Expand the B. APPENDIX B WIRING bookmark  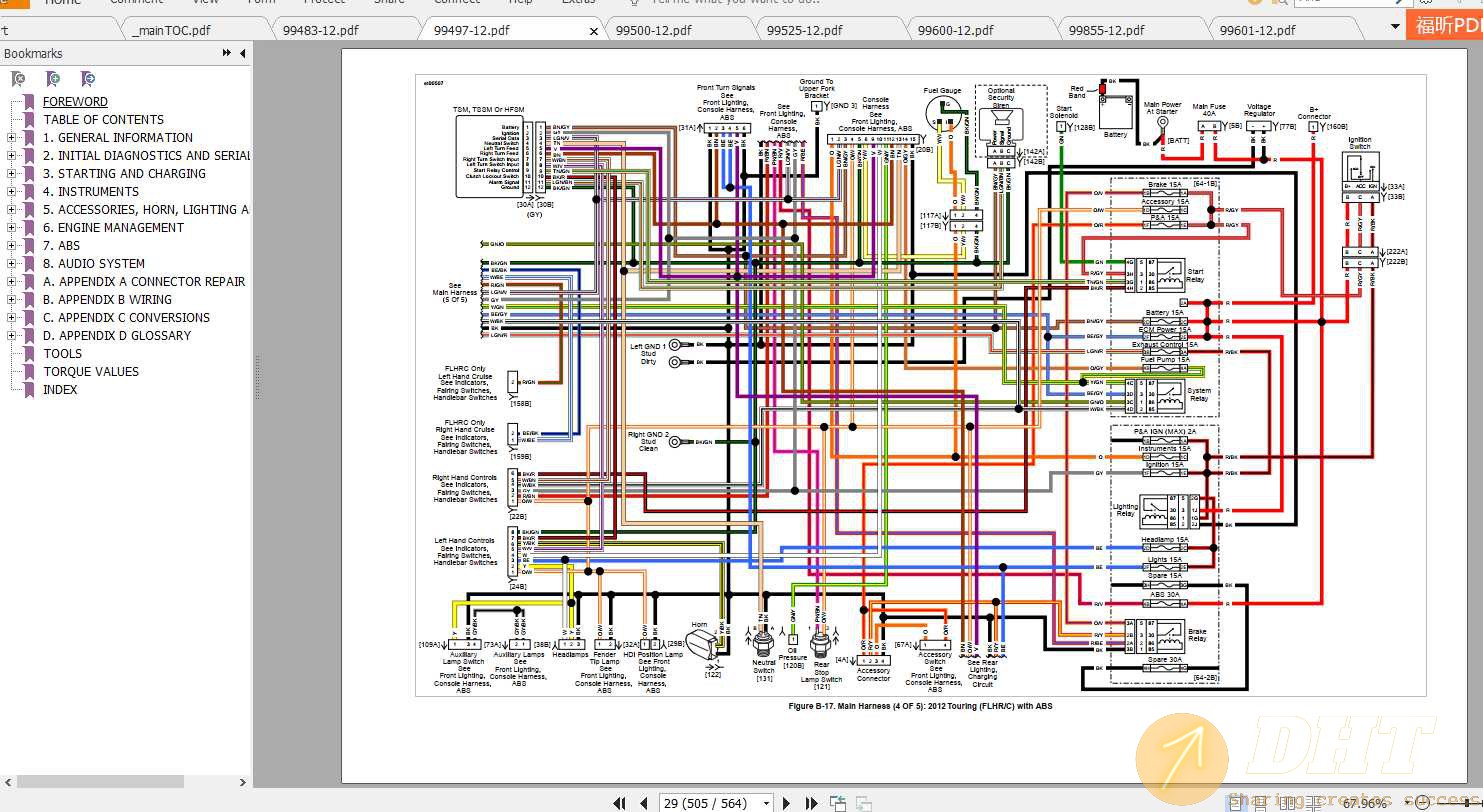click(11, 300)
